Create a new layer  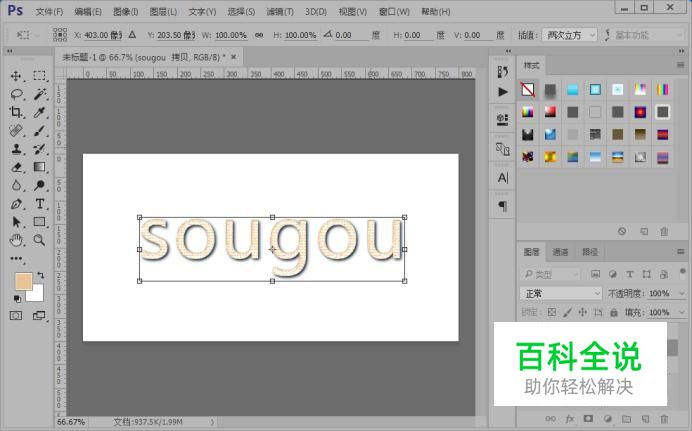tap(645, 419)
